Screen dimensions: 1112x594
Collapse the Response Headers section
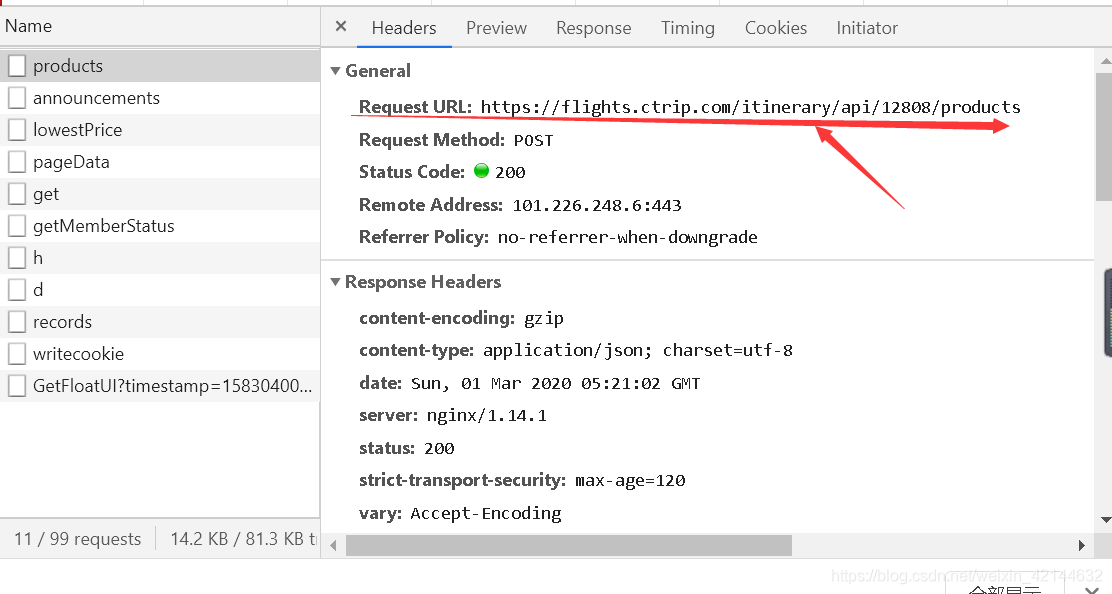tap(335, 282)
